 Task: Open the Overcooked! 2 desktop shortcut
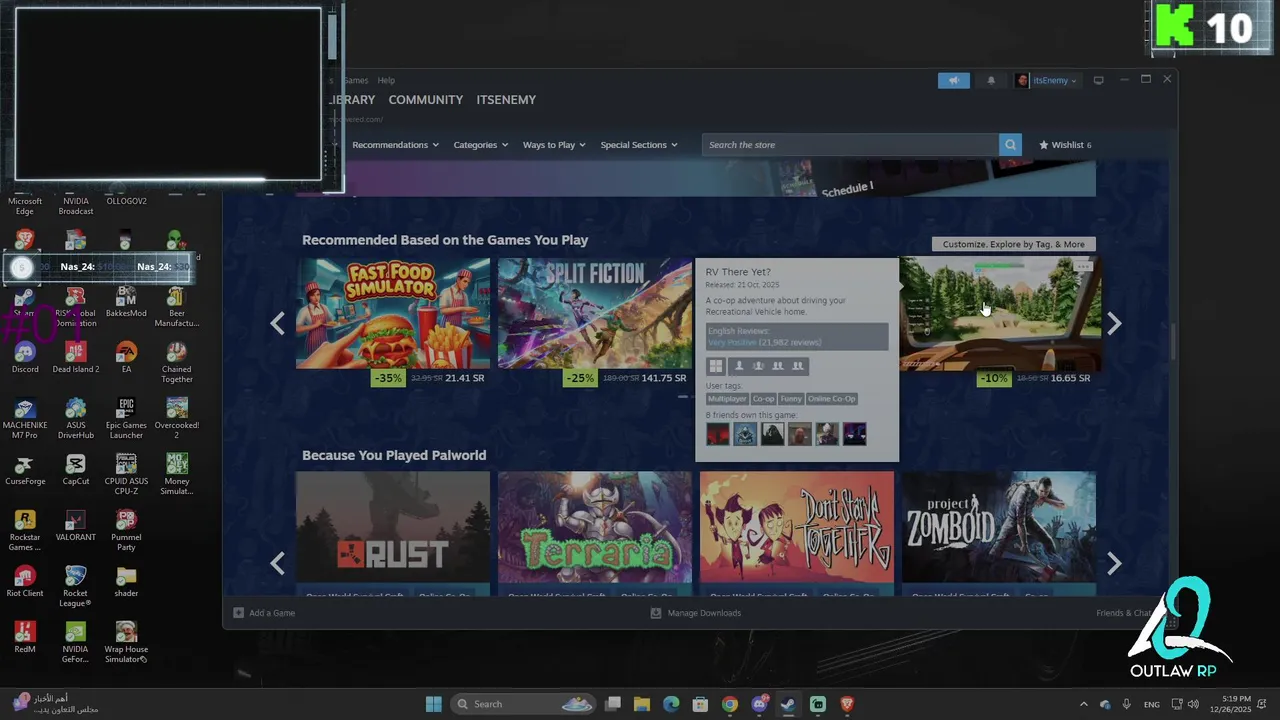(x=177, y=419)
